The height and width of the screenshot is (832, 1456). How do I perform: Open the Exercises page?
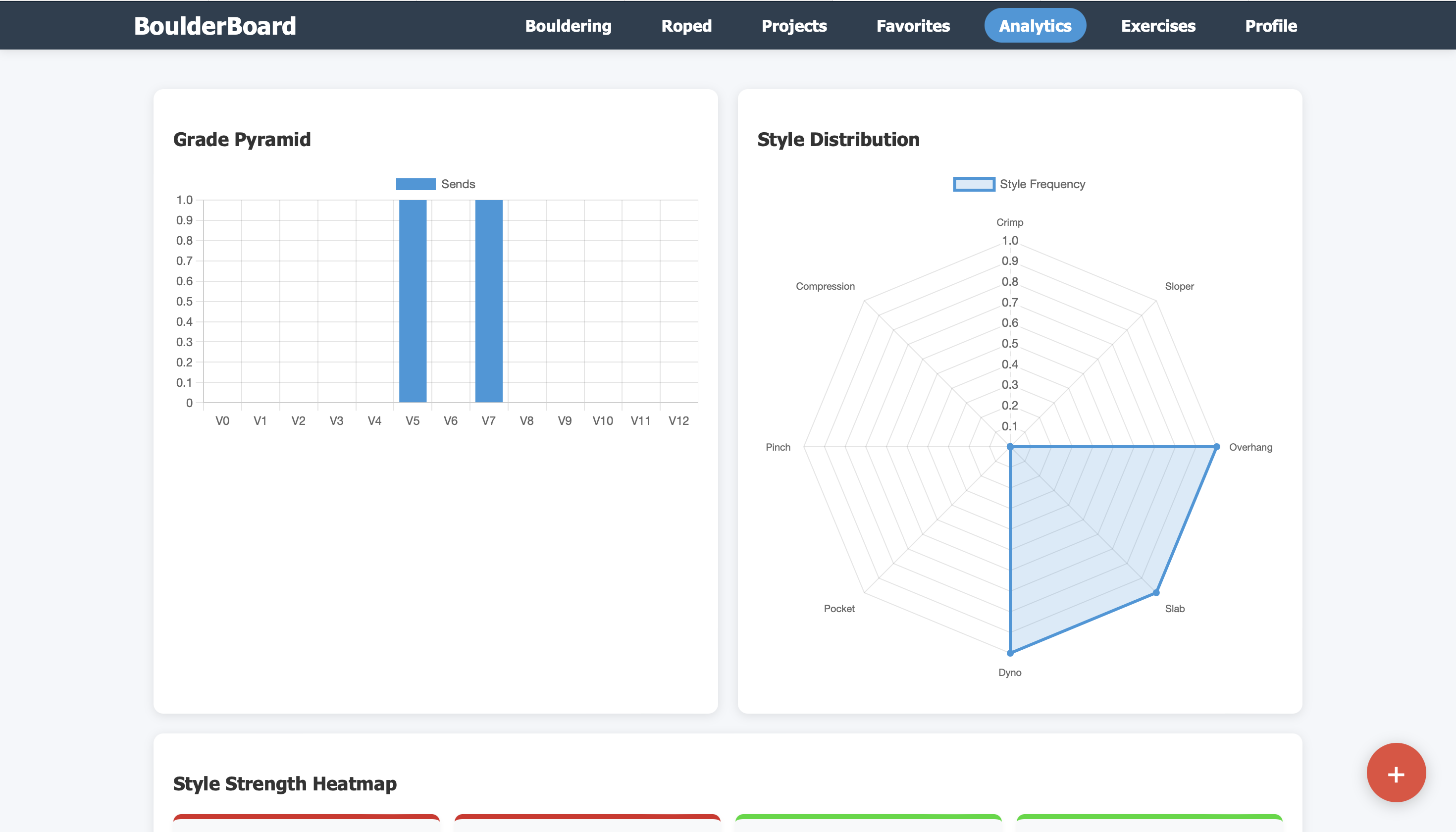1158,26
